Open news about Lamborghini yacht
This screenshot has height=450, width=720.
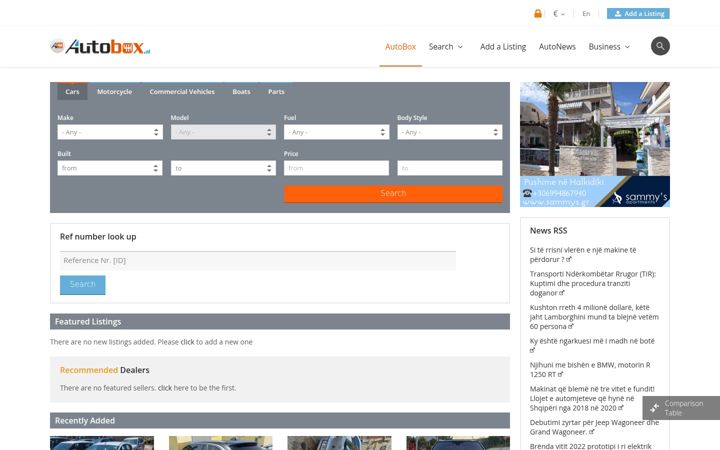[594, 317]
